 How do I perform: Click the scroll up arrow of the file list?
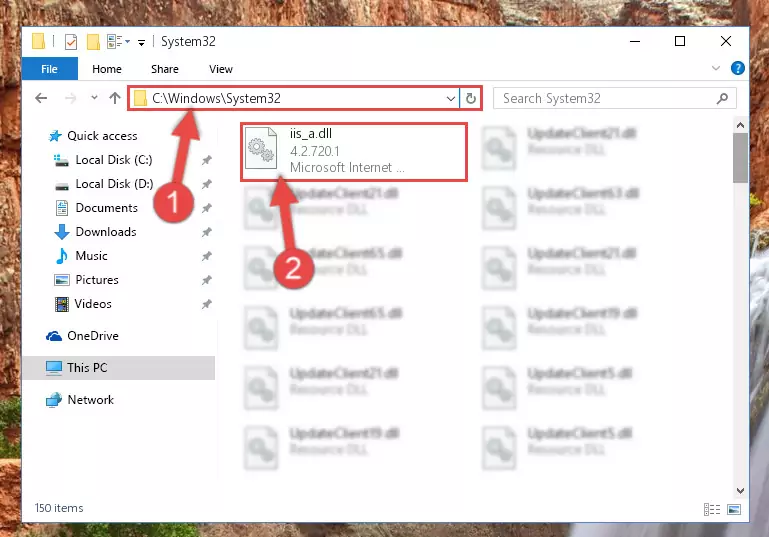point(740,126)
